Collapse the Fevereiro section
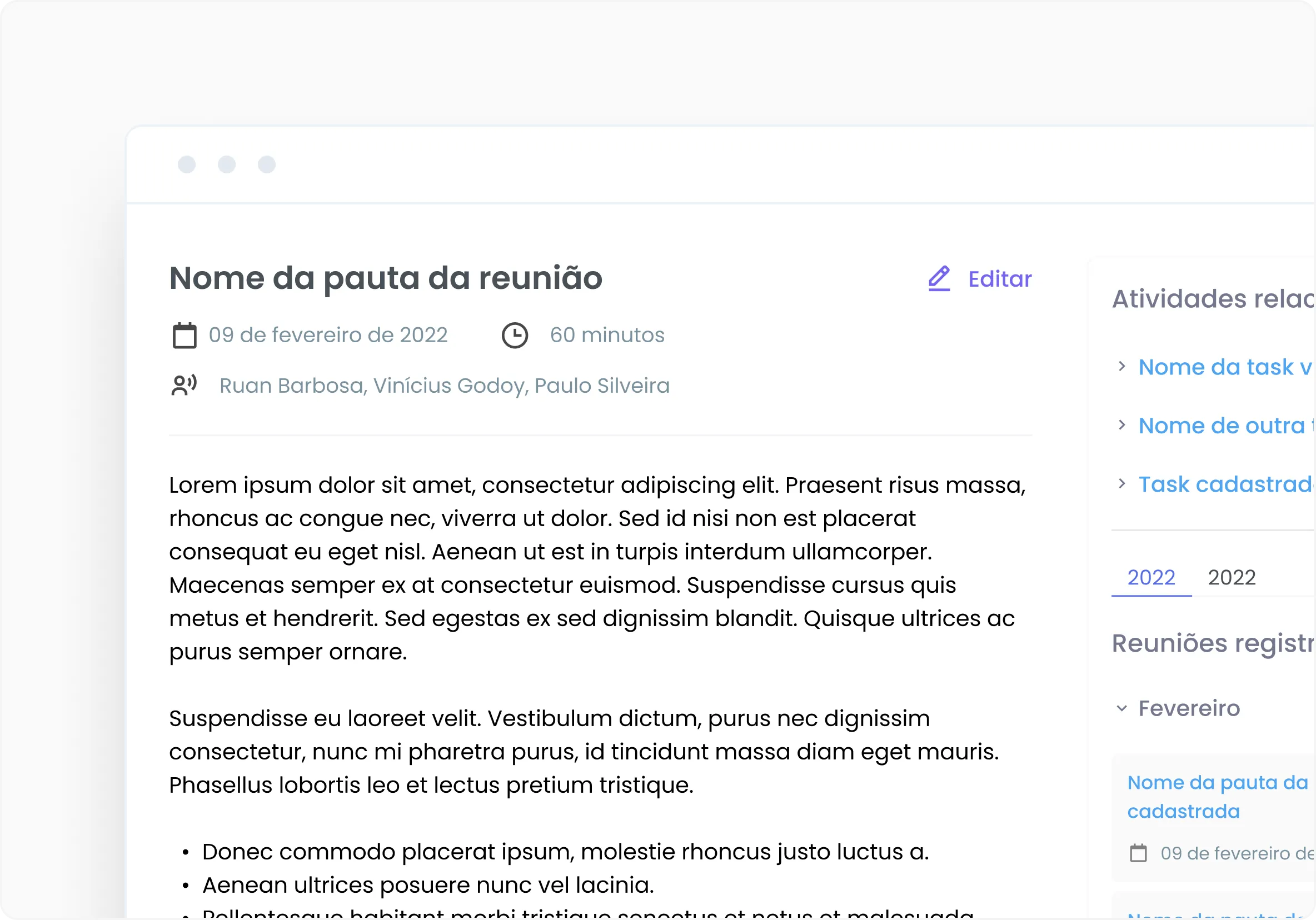This screenshot has width=1316, height=920. pos(1121,708)
